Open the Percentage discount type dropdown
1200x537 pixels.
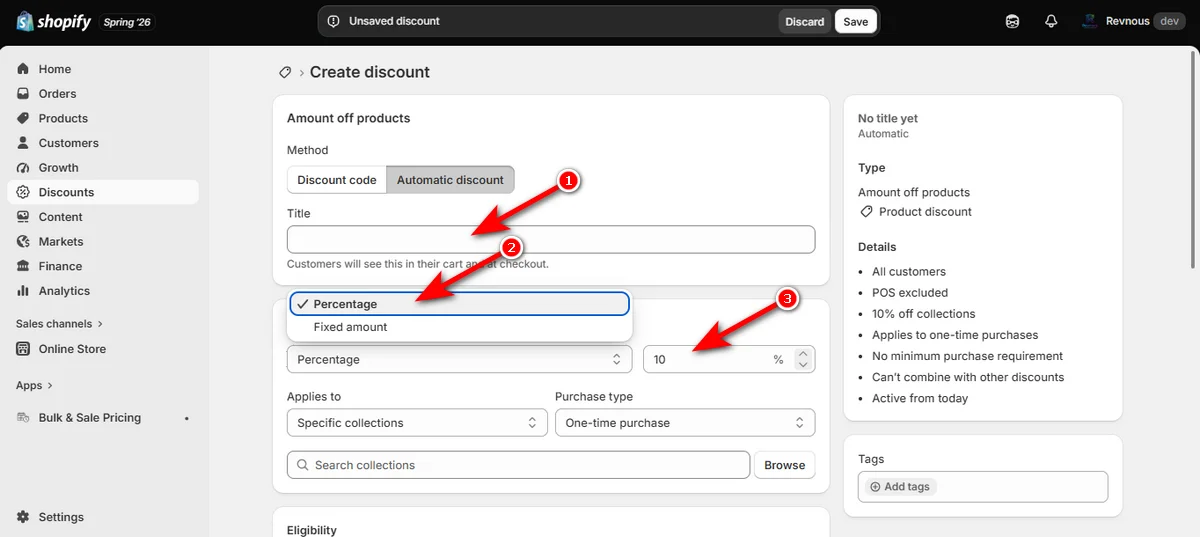point(461,359)
